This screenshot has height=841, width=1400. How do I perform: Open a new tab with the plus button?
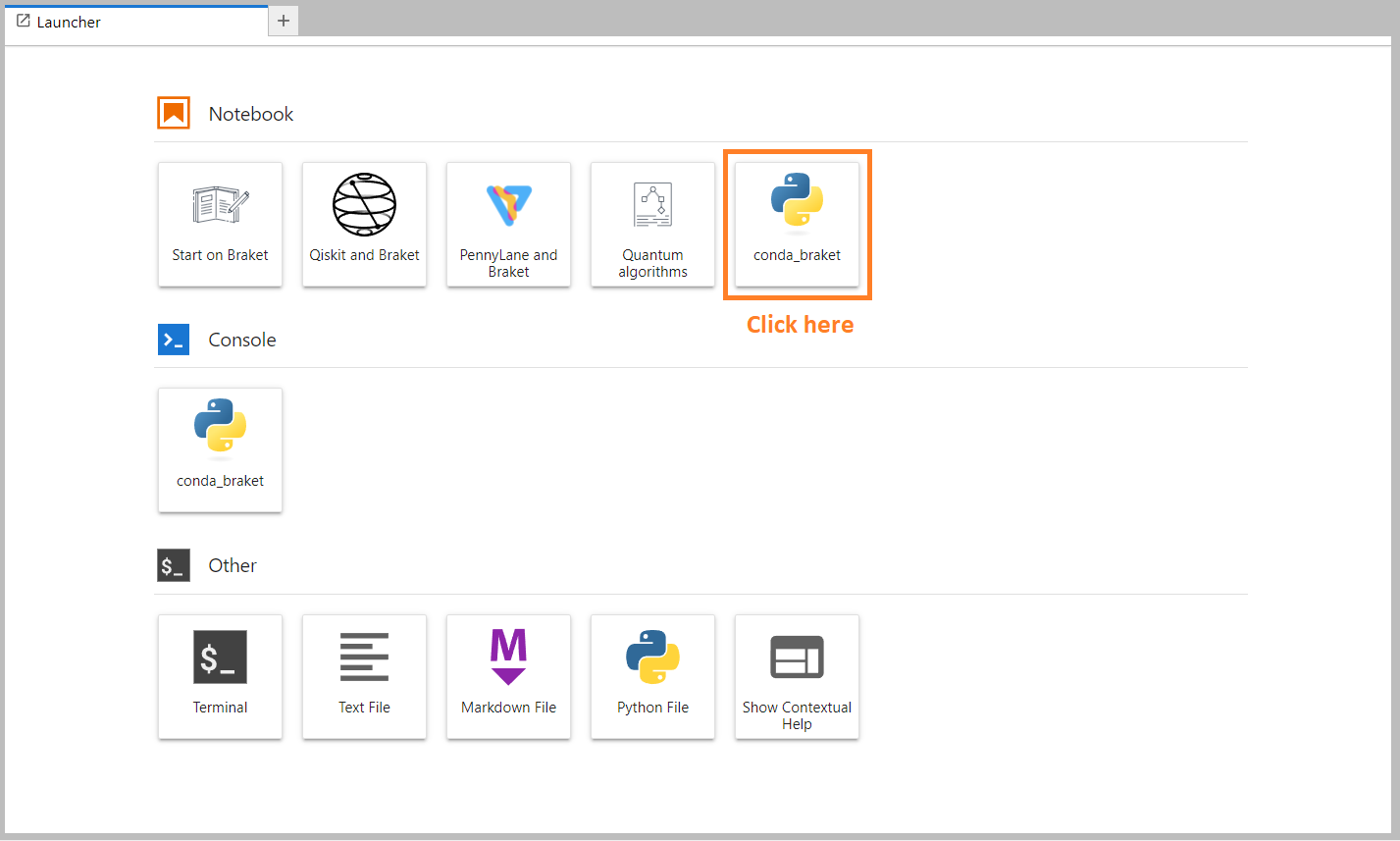[283, 21]
